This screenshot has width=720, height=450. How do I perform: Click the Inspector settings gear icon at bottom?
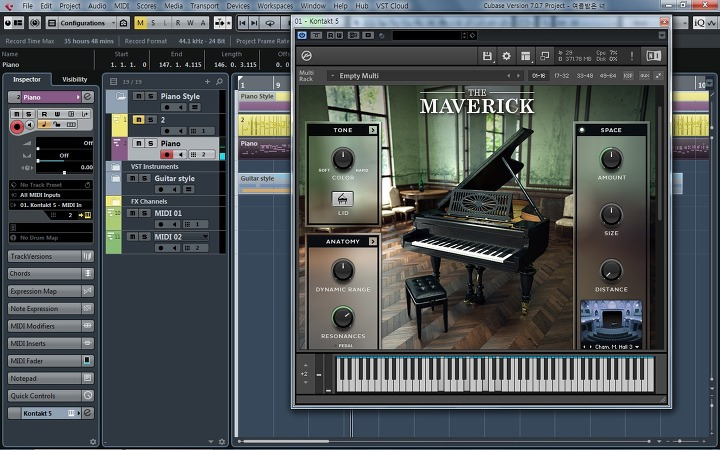coord(93,442)
